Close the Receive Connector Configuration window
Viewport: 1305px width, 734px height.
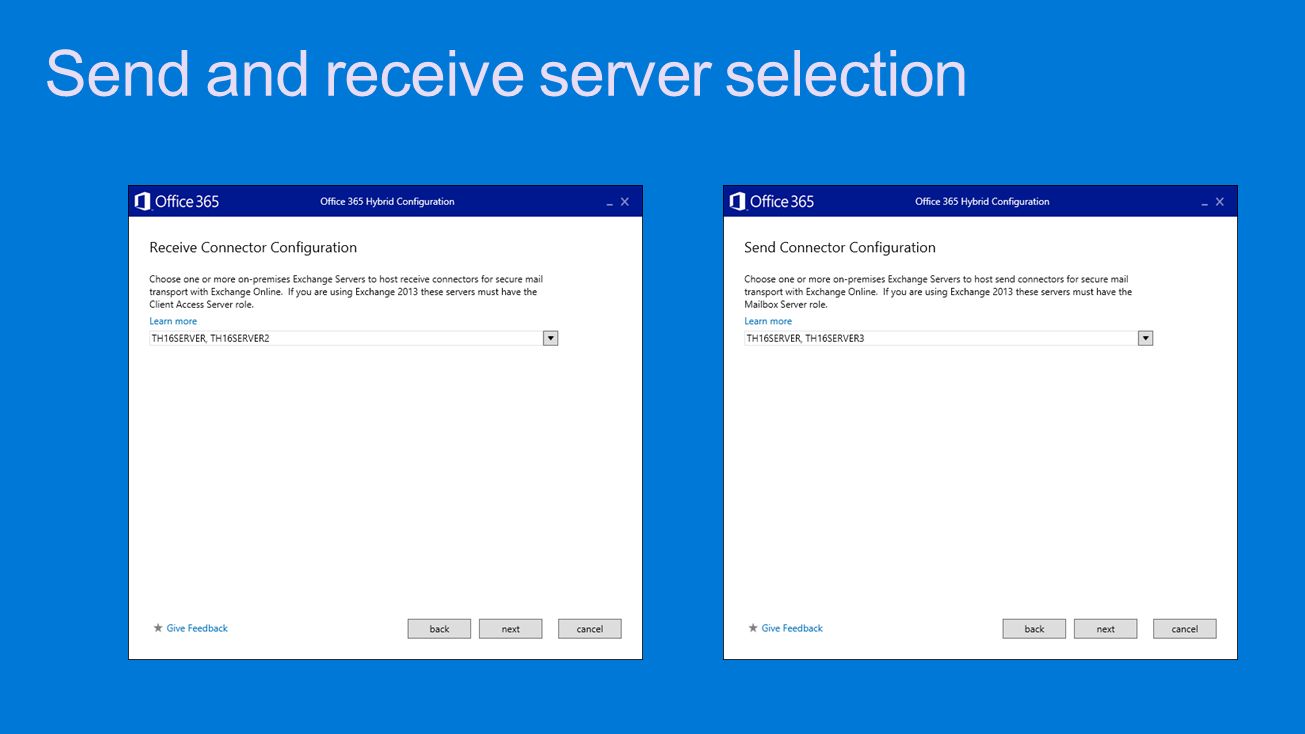point(625,202)
